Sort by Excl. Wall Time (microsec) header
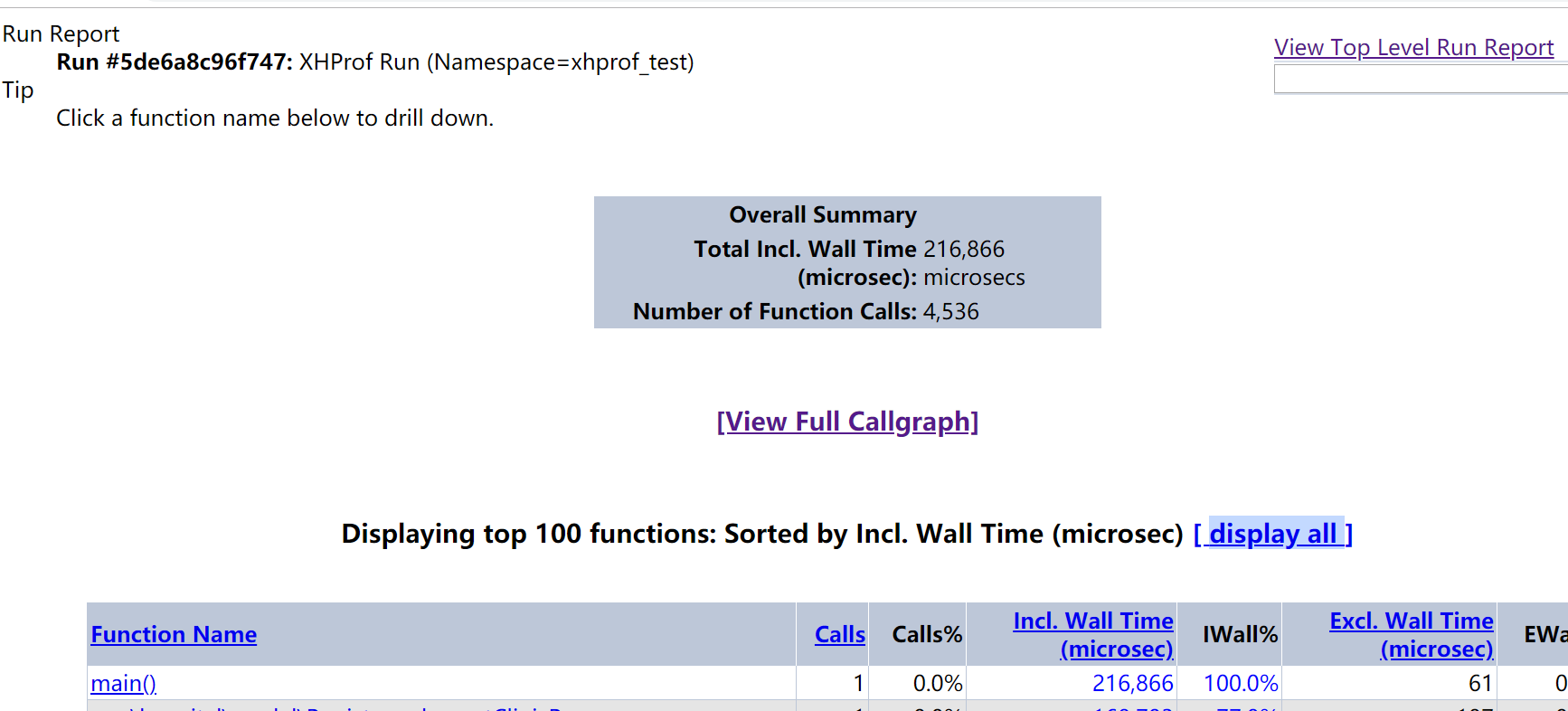1568x711 pixels. (1412, 634)
